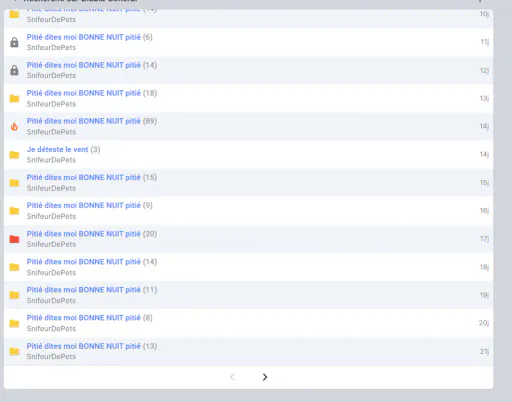512x402 pixels.
Task: Click the 15j date of the (15) topic
Action: (x=485, y=183)
